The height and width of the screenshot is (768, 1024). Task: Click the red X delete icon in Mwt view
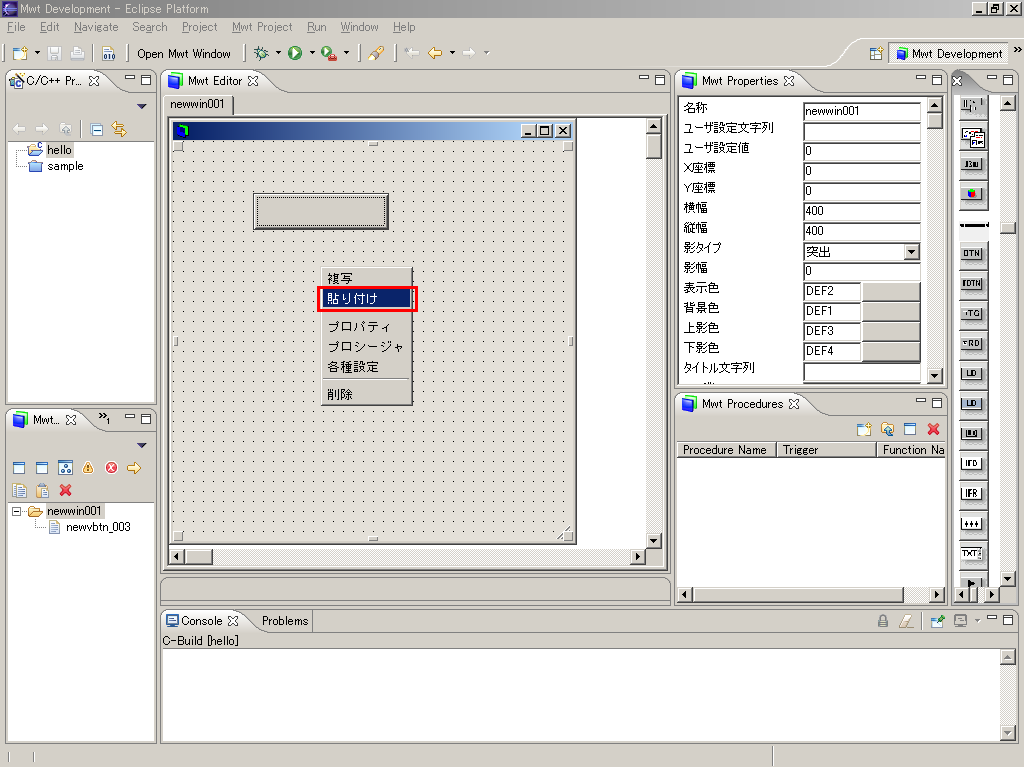coord(65,490)
